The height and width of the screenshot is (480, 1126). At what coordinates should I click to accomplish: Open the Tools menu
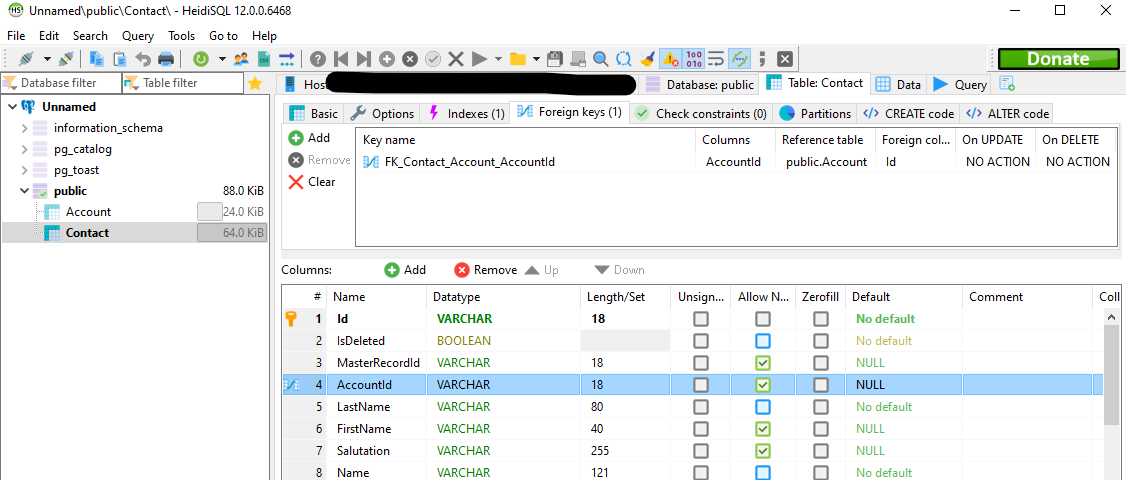182,35
